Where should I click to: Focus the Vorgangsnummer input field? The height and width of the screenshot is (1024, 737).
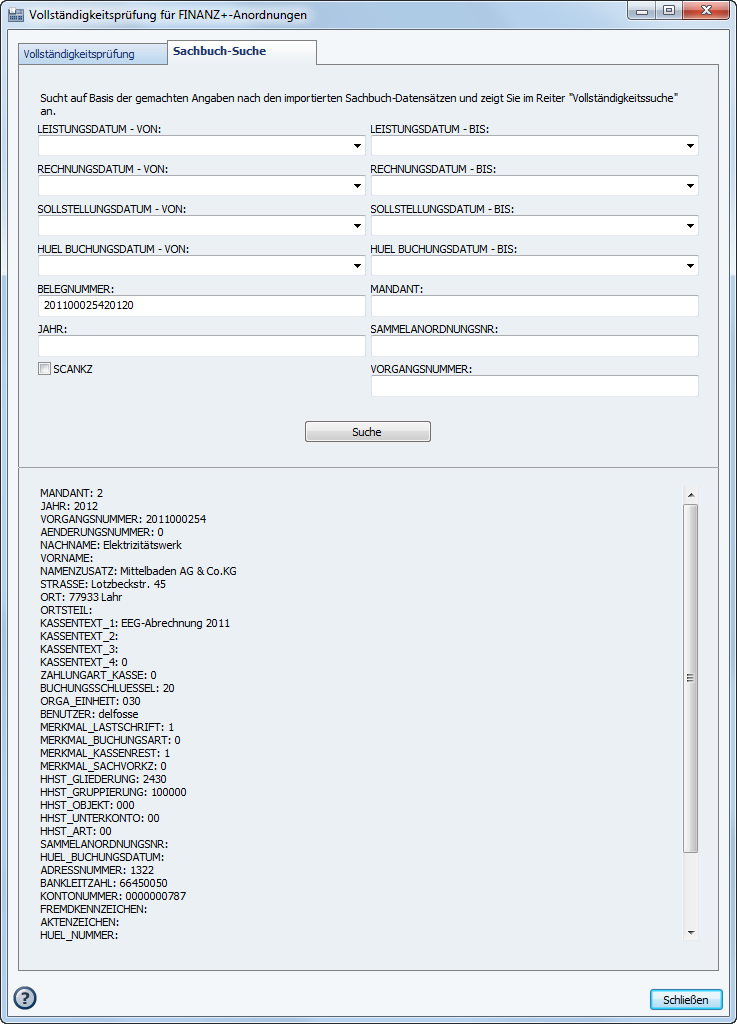tap(534, 386)
